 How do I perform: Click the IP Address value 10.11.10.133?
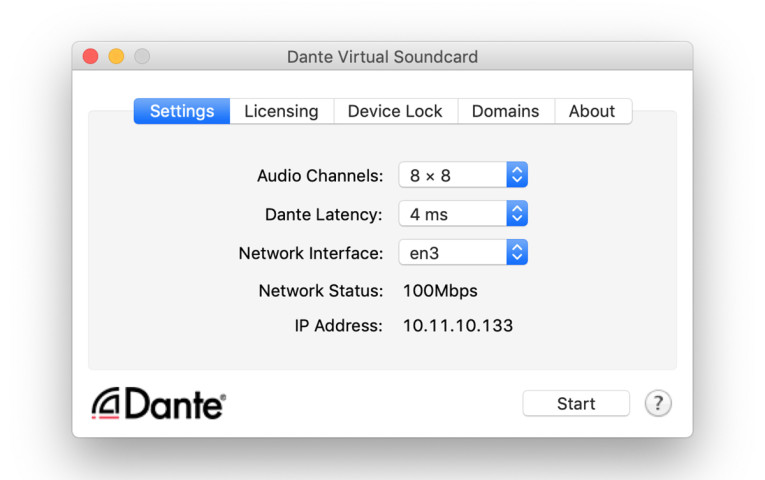(x=458, y=325)
